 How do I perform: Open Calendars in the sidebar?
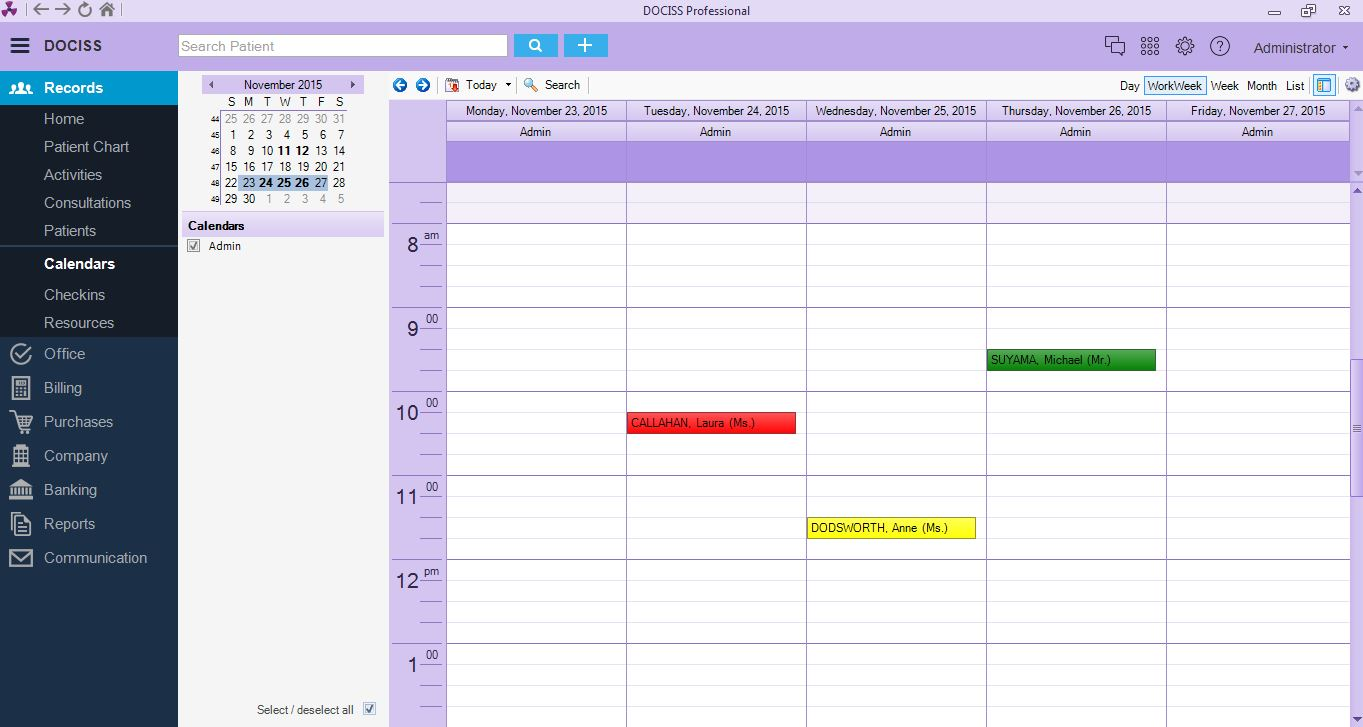(x=79, y=264)
